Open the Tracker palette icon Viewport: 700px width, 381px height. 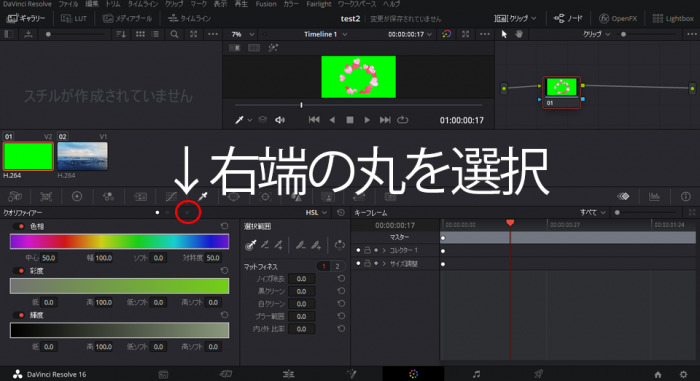coord(265,197)
